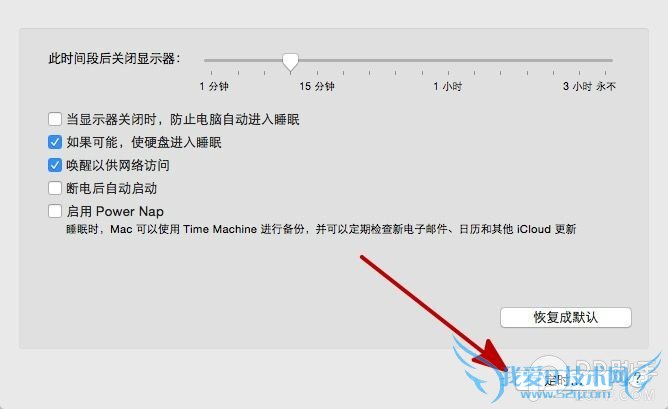Set display-off slider to 1 分钟 tick
Screen dimensions: 668x409
(211, 60)
